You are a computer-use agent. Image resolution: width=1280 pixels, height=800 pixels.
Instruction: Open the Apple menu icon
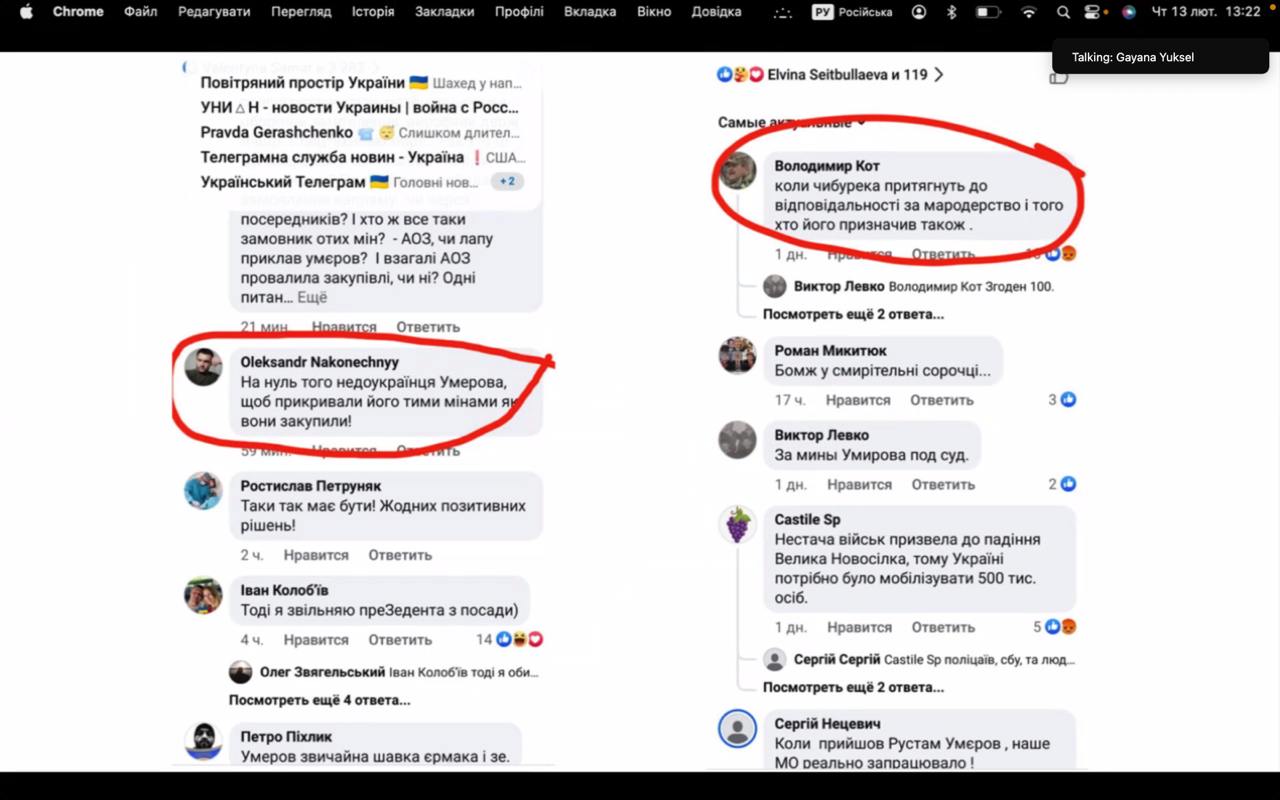point(26,12)
